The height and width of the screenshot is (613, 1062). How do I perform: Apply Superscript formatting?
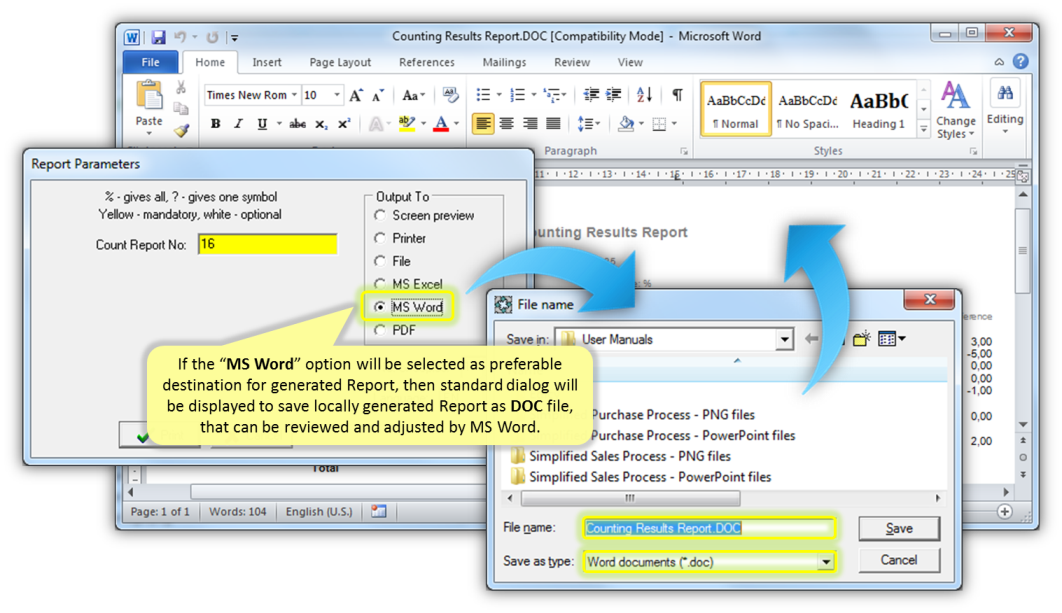click(344, 124)
